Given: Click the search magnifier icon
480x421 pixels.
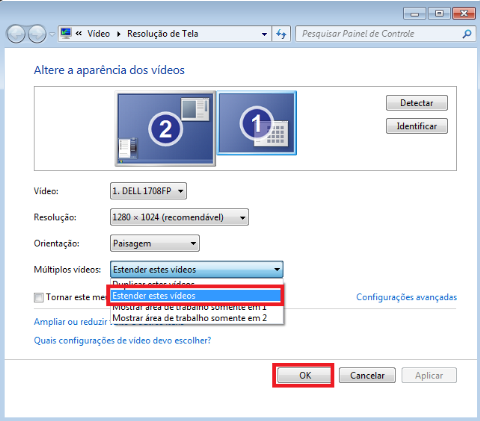Looking at the screenshot, I should pos(467,34).
